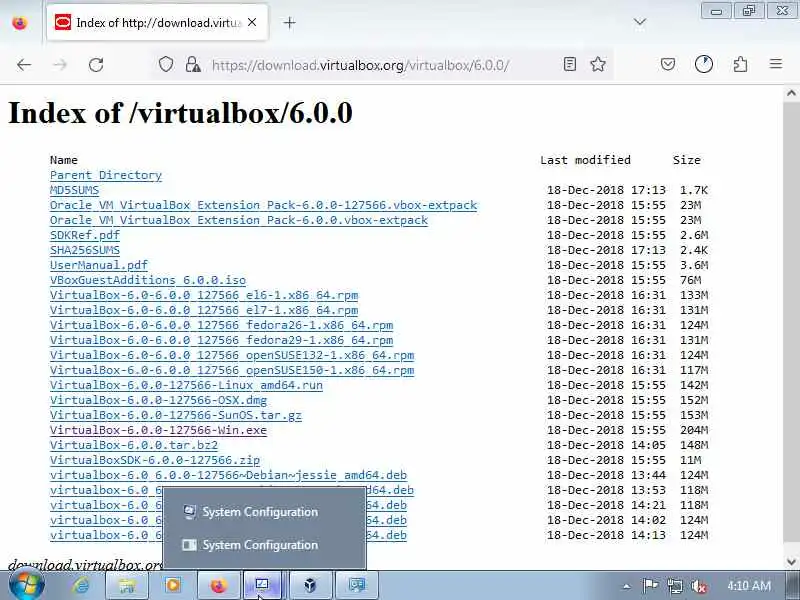Screen dimensions: 800x600
Task: Bookmark this page with star icon
Action: tap(597, 64)
